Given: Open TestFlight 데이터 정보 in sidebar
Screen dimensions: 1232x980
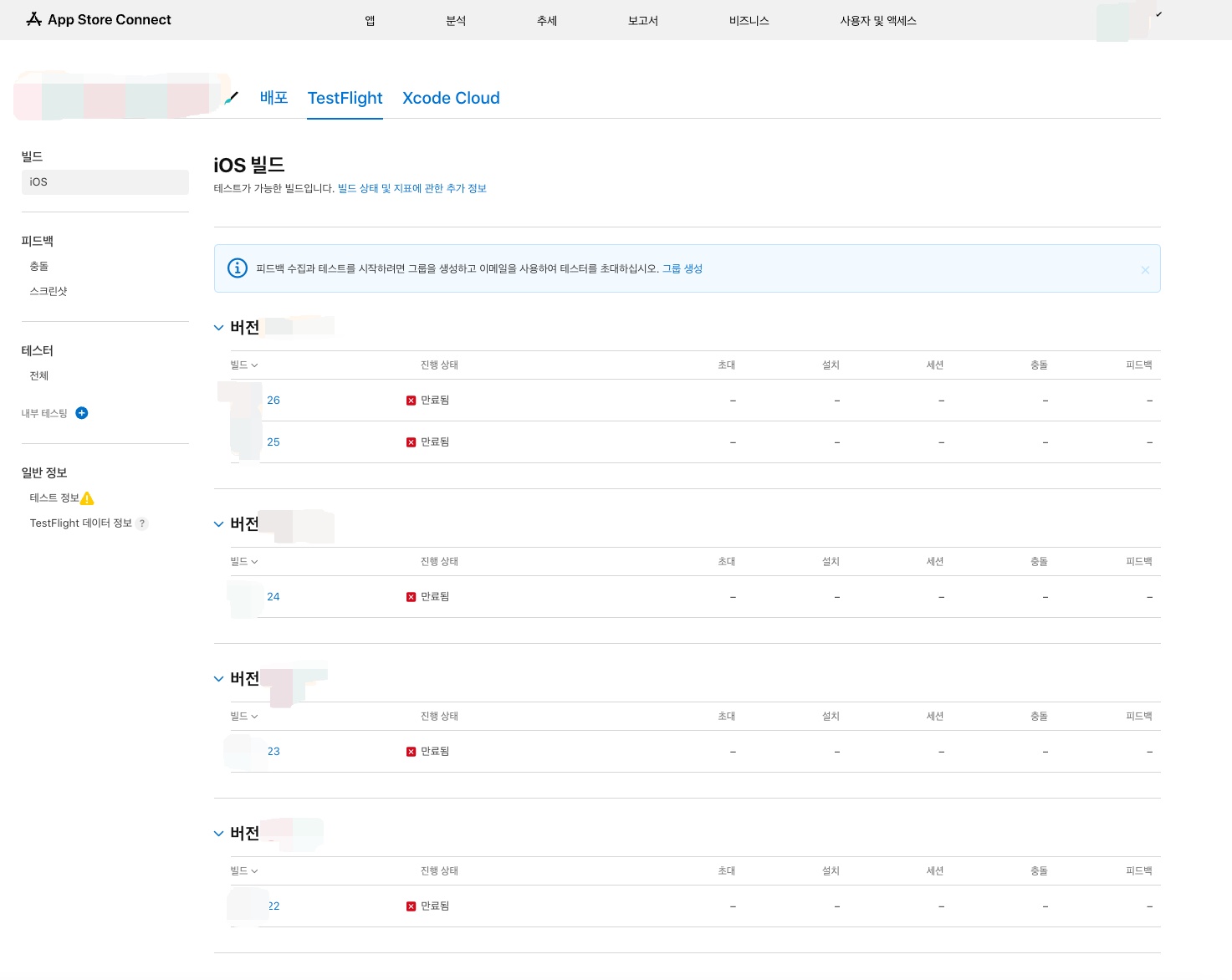Looking at the screenshot, I should pyautogui.click(x=81, y=523).
